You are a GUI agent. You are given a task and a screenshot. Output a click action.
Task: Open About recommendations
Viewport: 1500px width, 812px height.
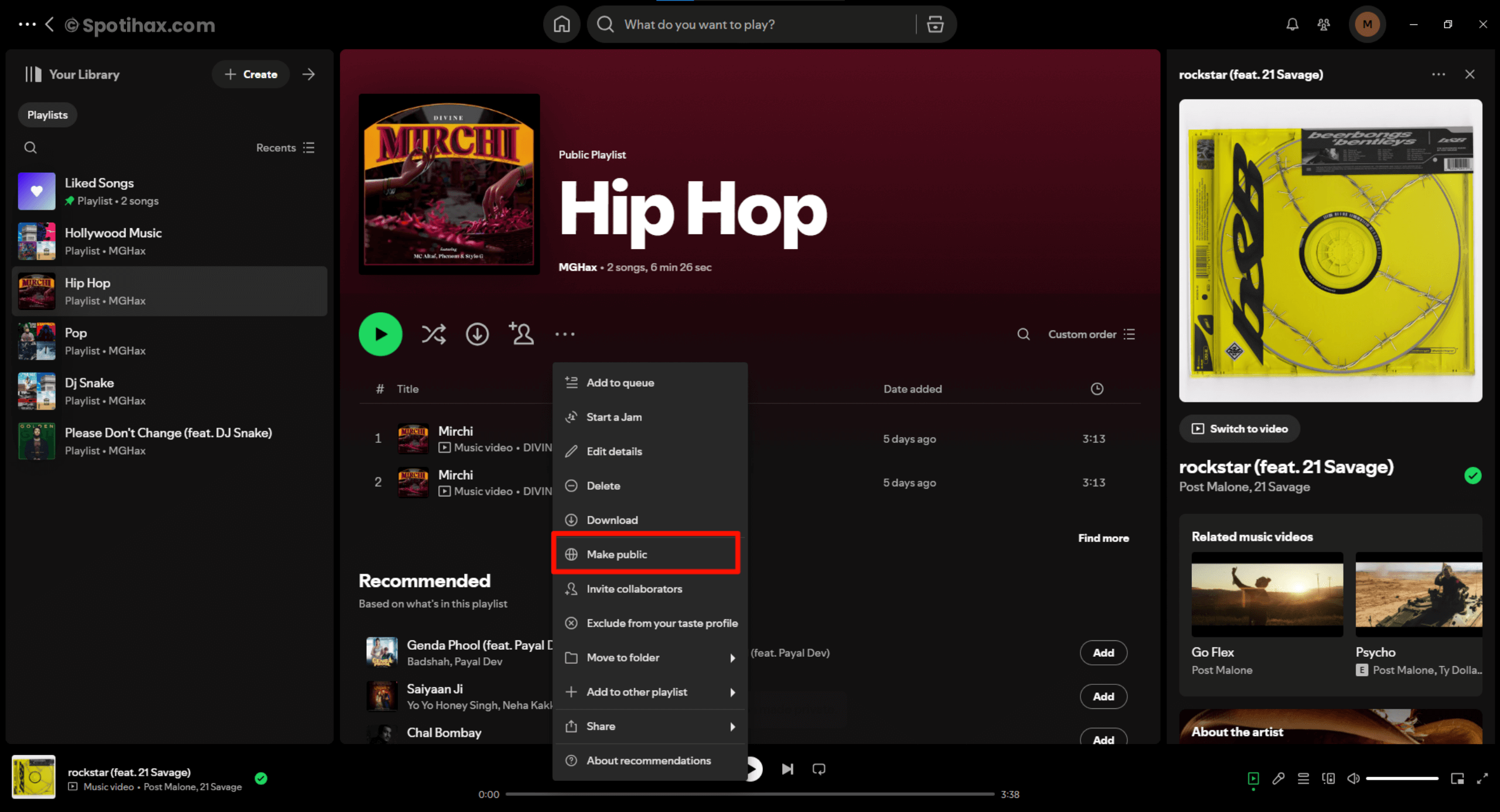coord(650,760)
